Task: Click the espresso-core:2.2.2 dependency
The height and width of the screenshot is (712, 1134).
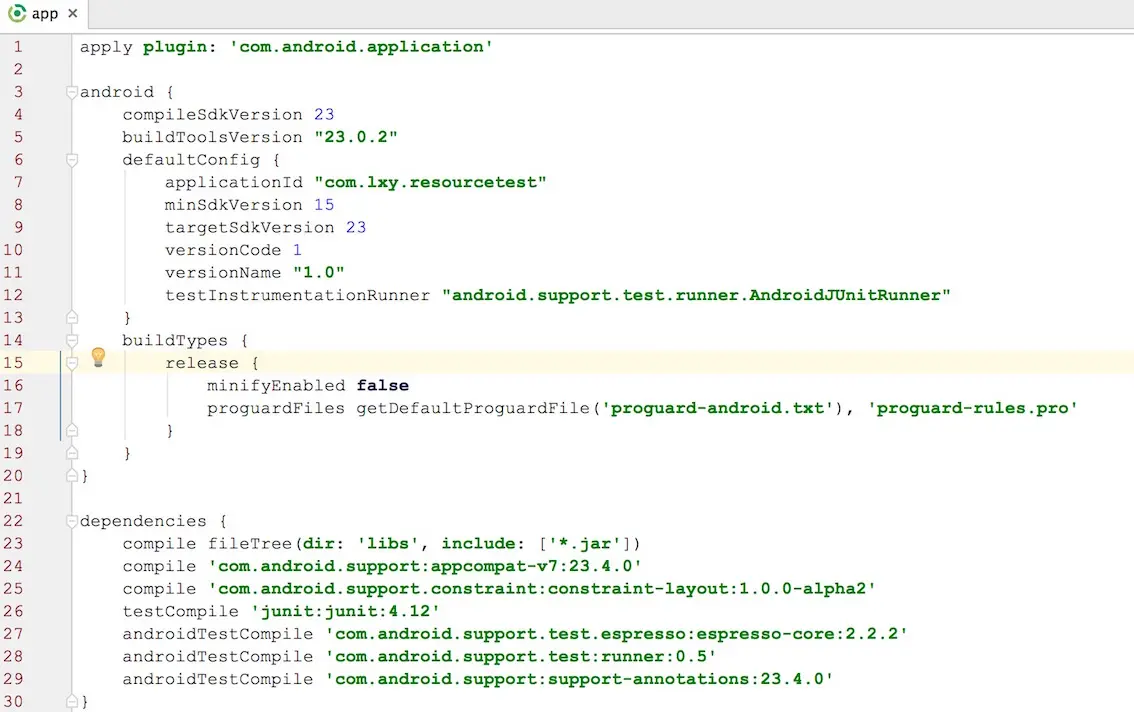Action: click(x=616, y=634)
